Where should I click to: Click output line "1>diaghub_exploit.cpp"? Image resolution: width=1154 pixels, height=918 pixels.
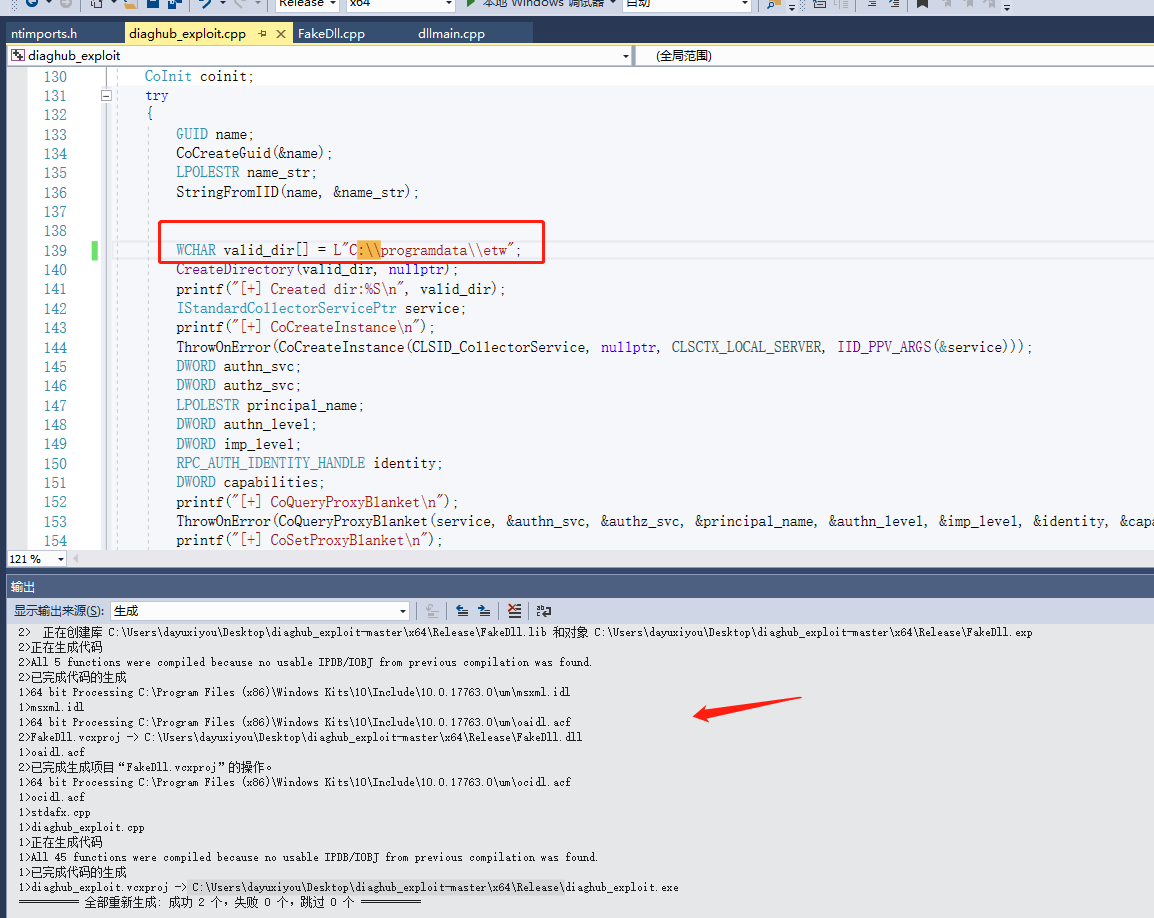coord(81,827)
